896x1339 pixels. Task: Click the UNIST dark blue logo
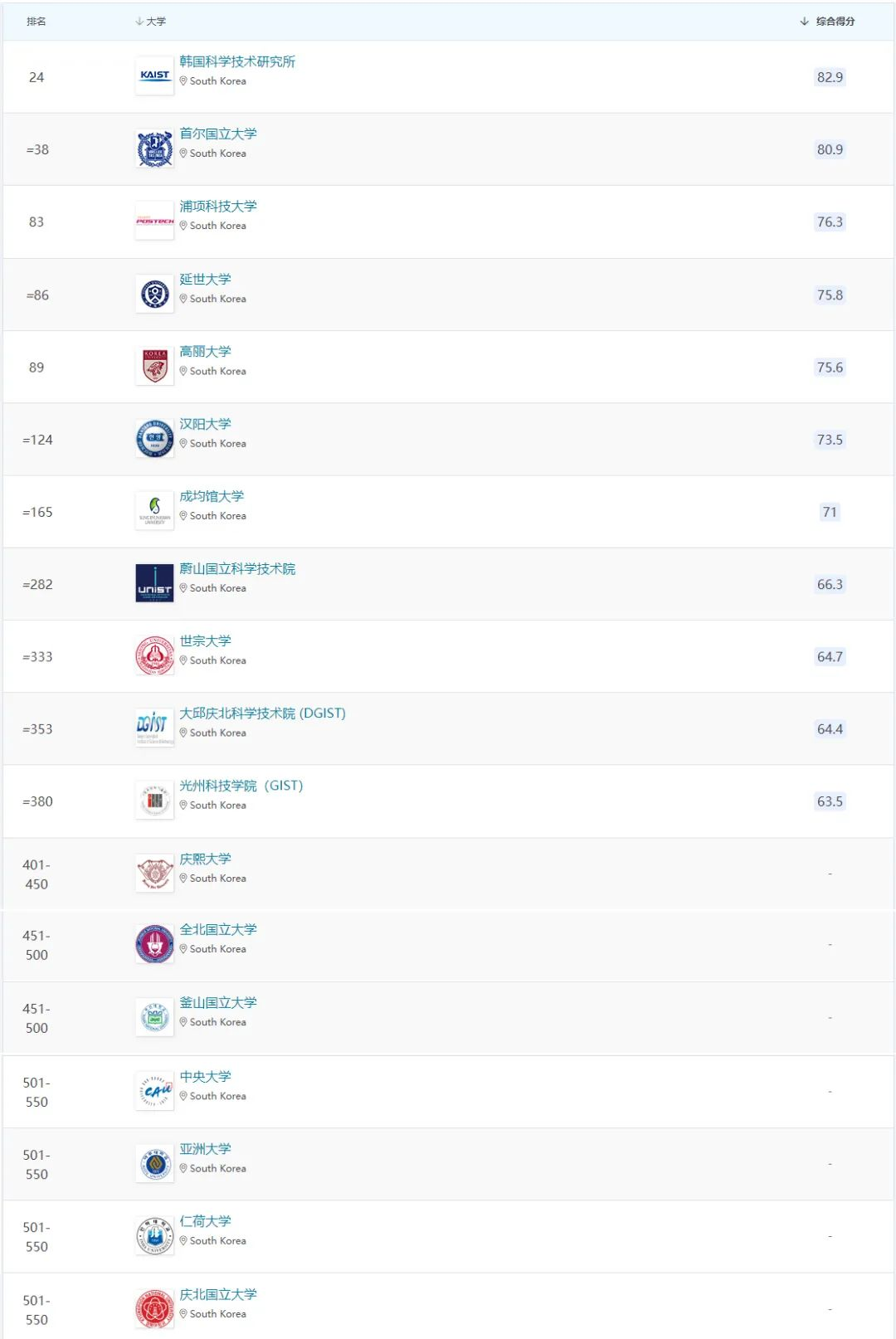click(154, 583)
